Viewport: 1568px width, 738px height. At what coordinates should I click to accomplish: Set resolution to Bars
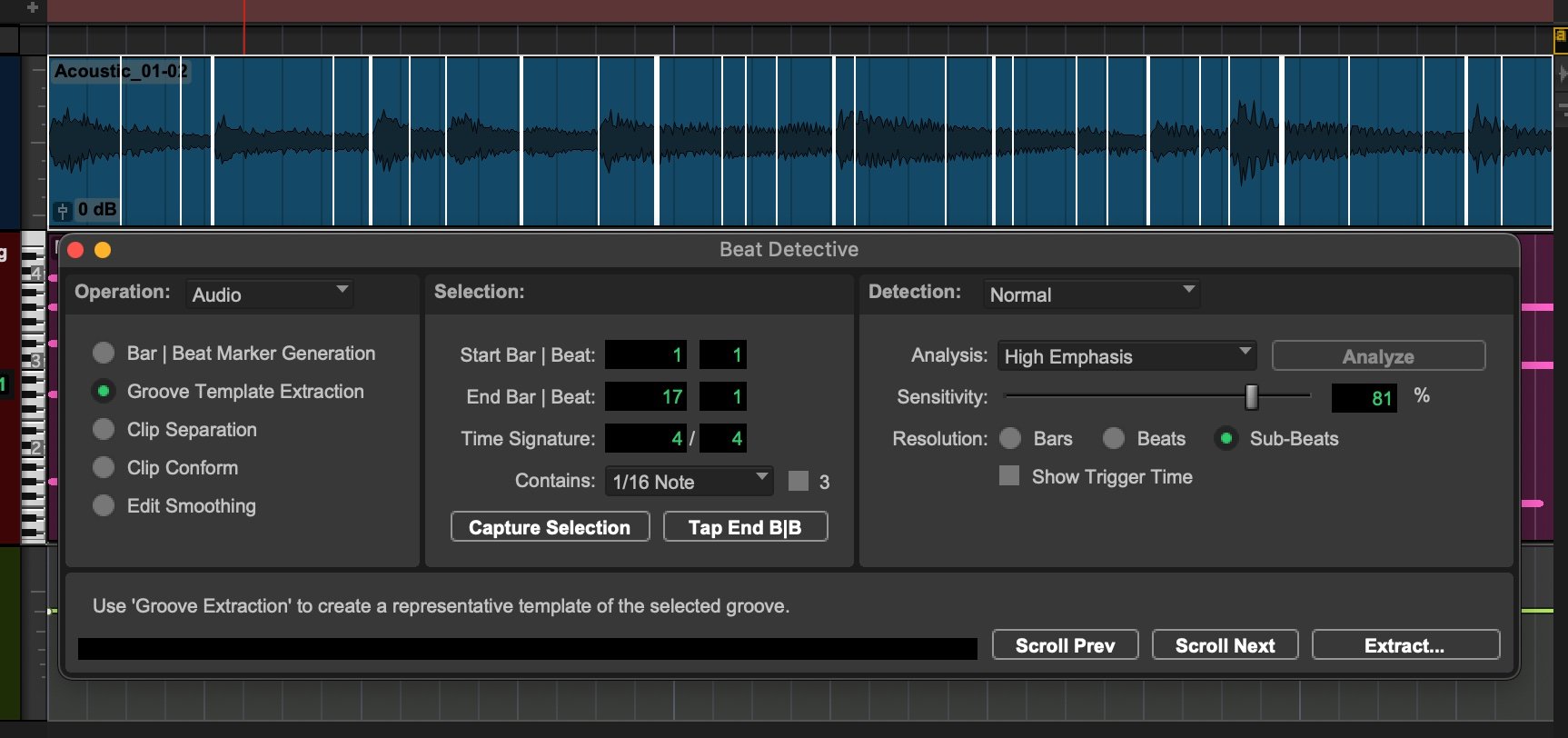(1010, 438)
